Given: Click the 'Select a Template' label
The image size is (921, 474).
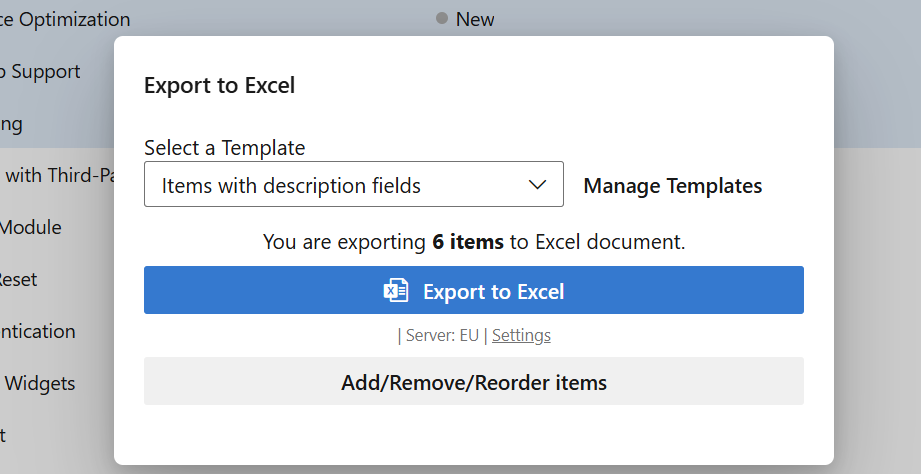Looking at the screenshot, I should pos(224,148).
